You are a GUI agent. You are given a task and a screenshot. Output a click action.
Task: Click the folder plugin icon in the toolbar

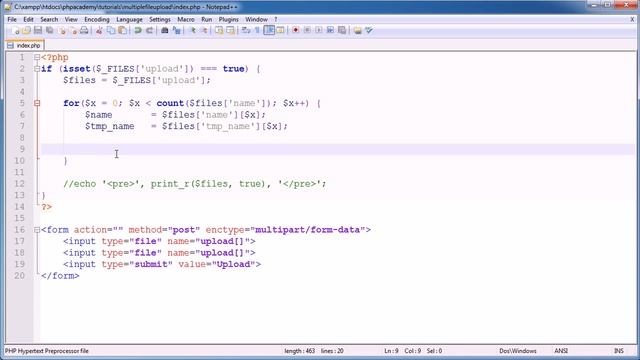(358, 30)
